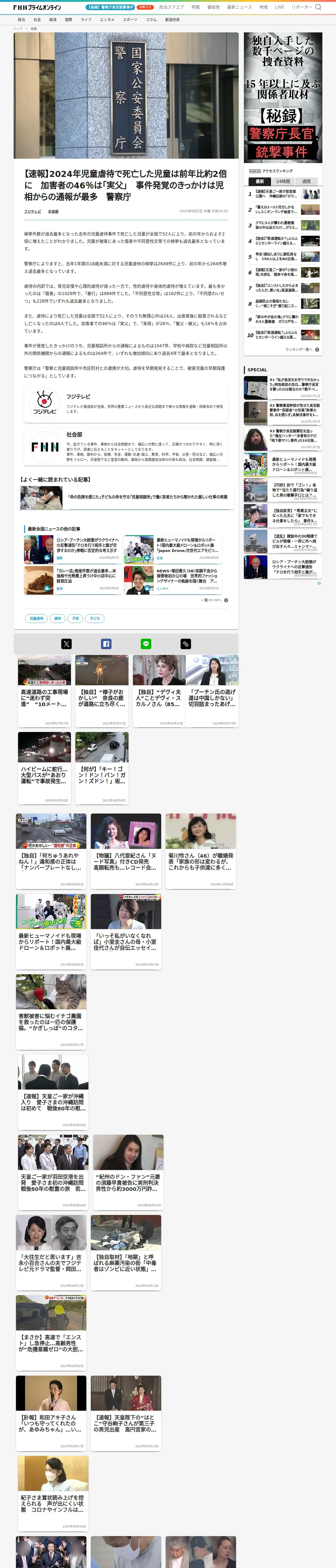Click the トップ breadcrumb link
336x1568 pixels.
point(18,28)
